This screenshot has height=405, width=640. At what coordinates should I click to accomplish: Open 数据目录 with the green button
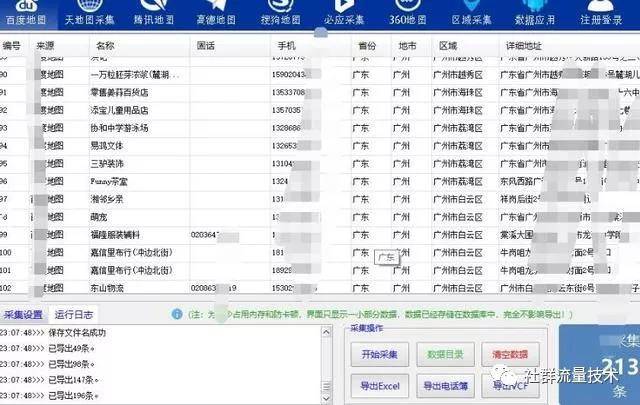point(445,354)
